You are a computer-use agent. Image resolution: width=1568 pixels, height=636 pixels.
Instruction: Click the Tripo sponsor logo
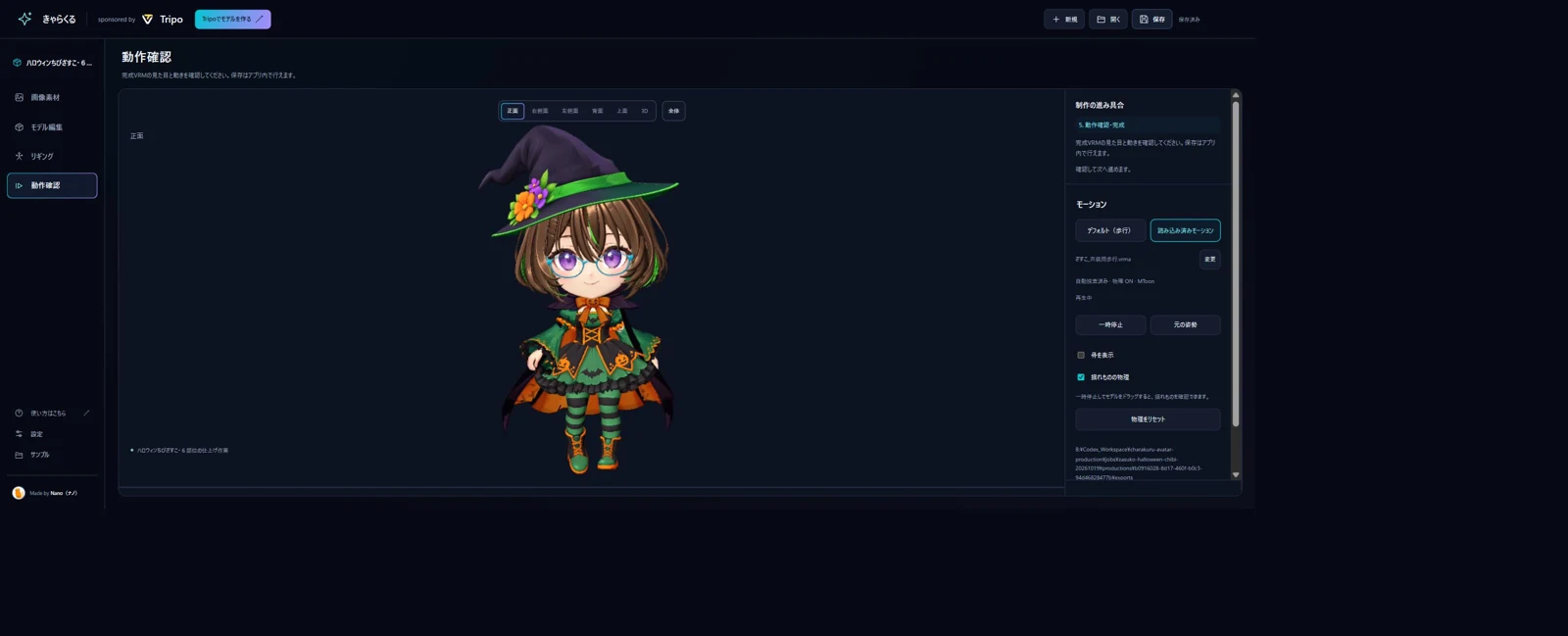(163, 19)
